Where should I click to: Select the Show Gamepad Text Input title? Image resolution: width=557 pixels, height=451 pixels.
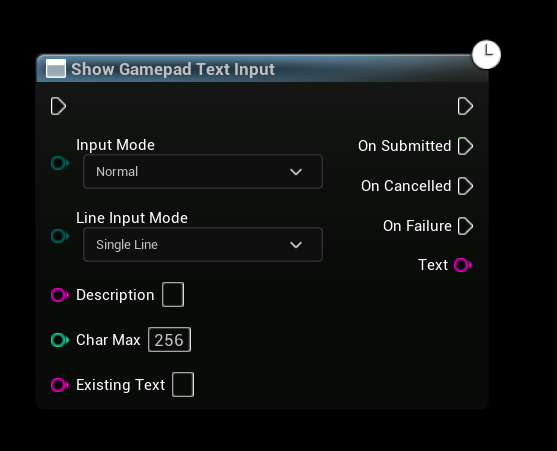173,69
